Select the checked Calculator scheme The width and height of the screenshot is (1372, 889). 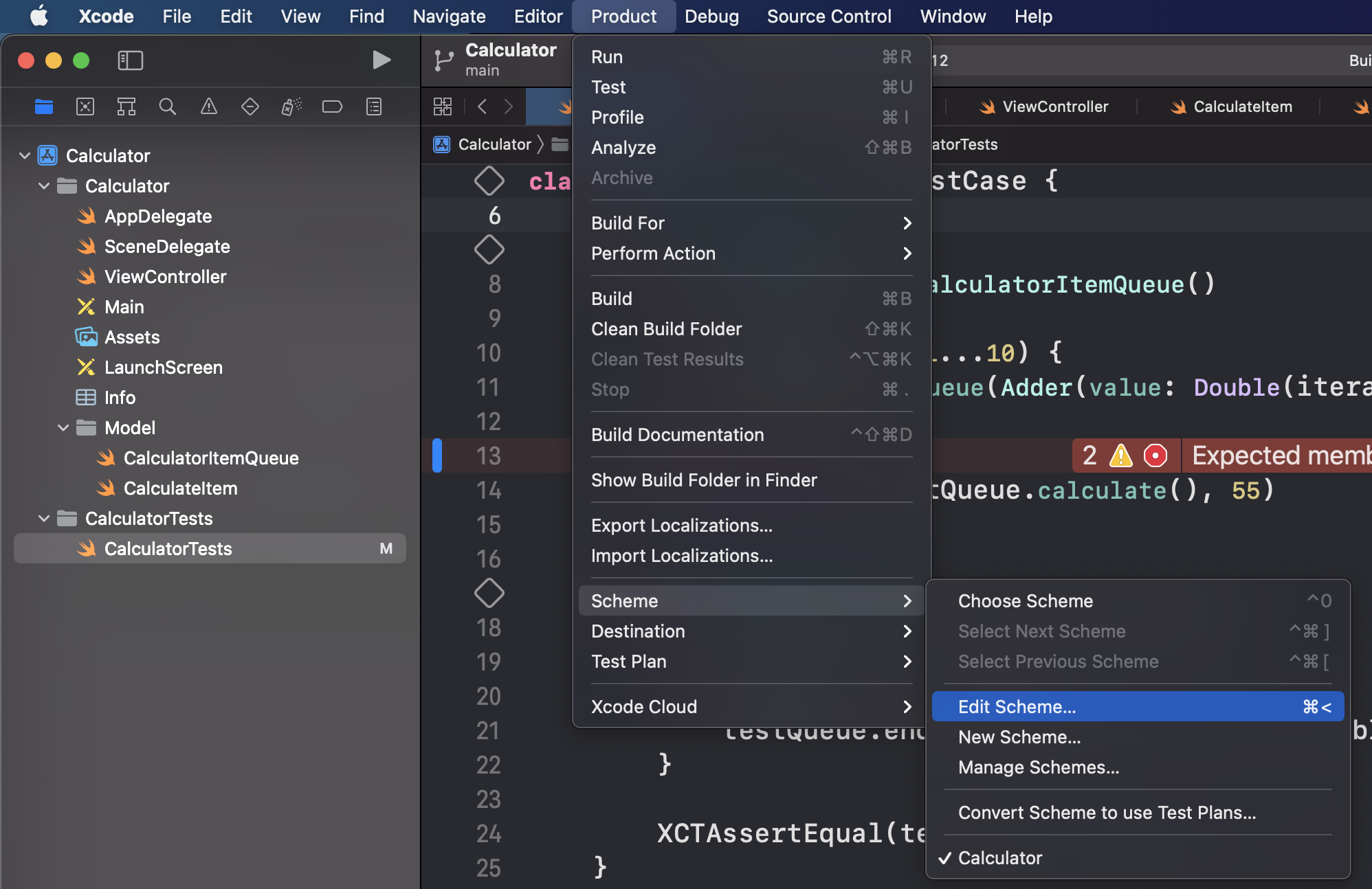coord(1138,858)
